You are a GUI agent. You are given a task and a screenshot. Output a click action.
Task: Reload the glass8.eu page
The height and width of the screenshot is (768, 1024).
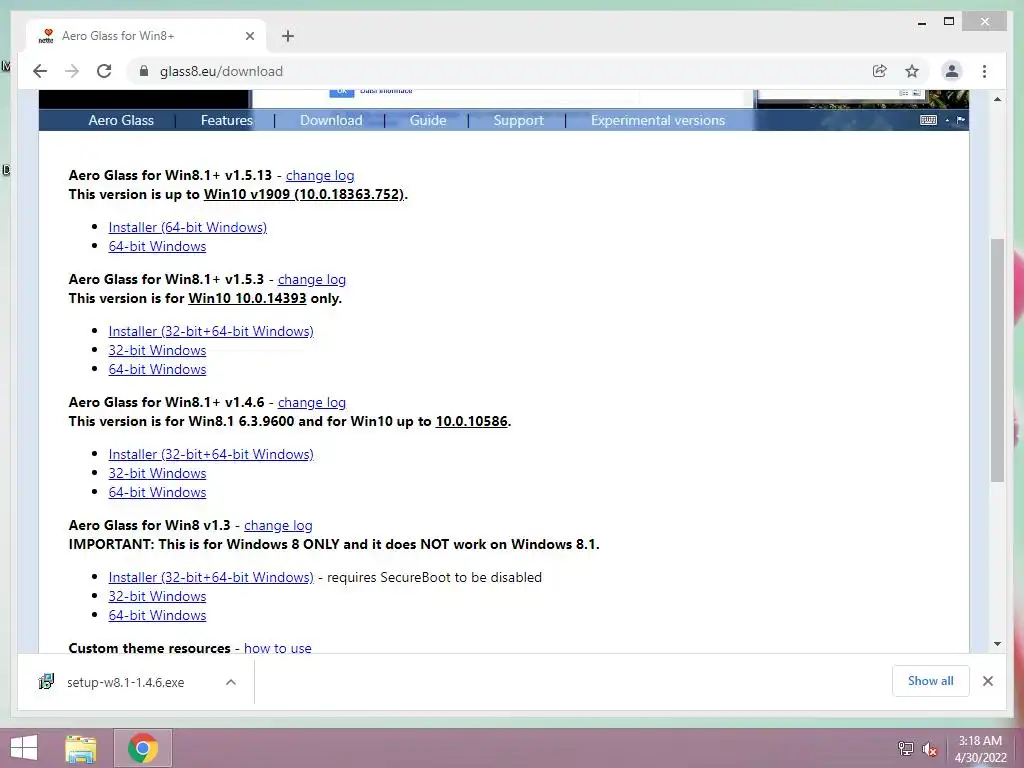point(104,71)
